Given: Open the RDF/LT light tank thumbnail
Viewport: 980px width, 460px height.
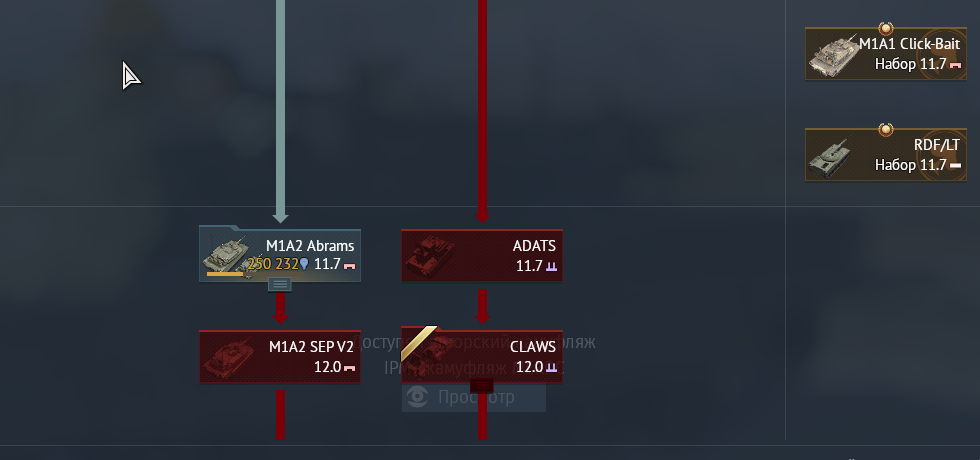Looking at the screenshot, I should point(829,157).
